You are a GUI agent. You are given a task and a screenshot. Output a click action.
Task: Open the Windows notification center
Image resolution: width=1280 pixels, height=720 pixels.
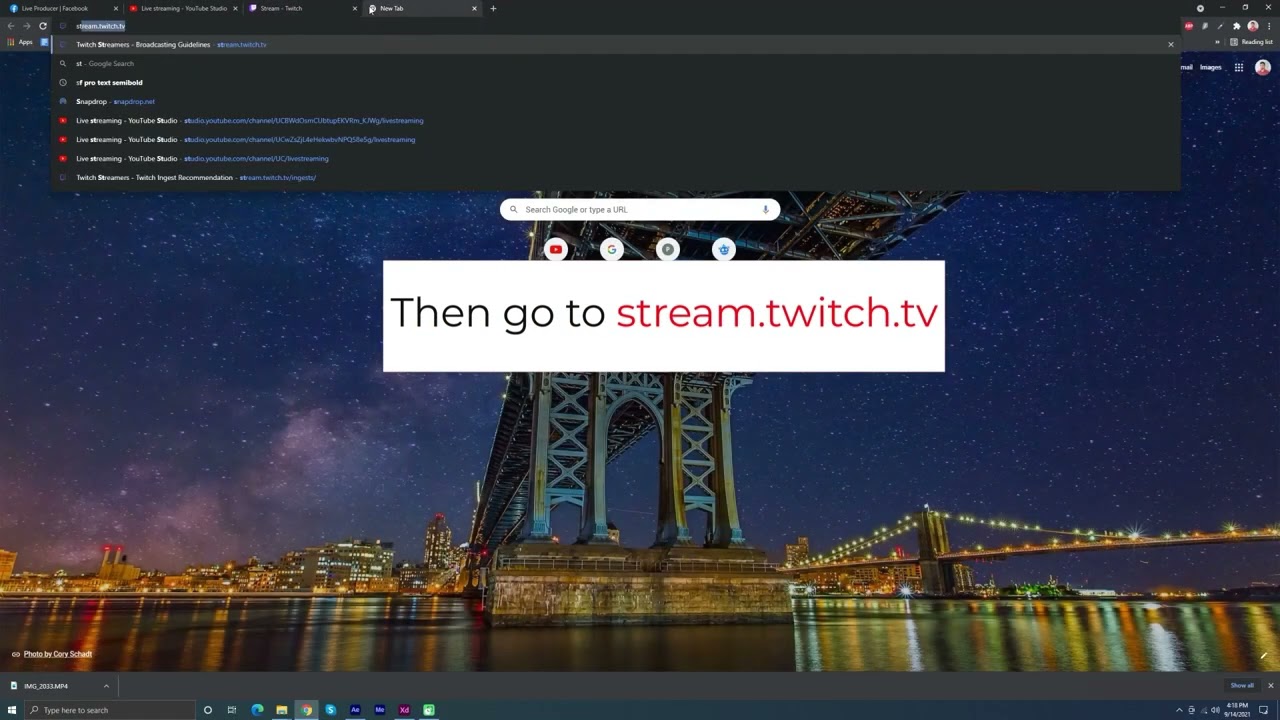click(1264, 710)
